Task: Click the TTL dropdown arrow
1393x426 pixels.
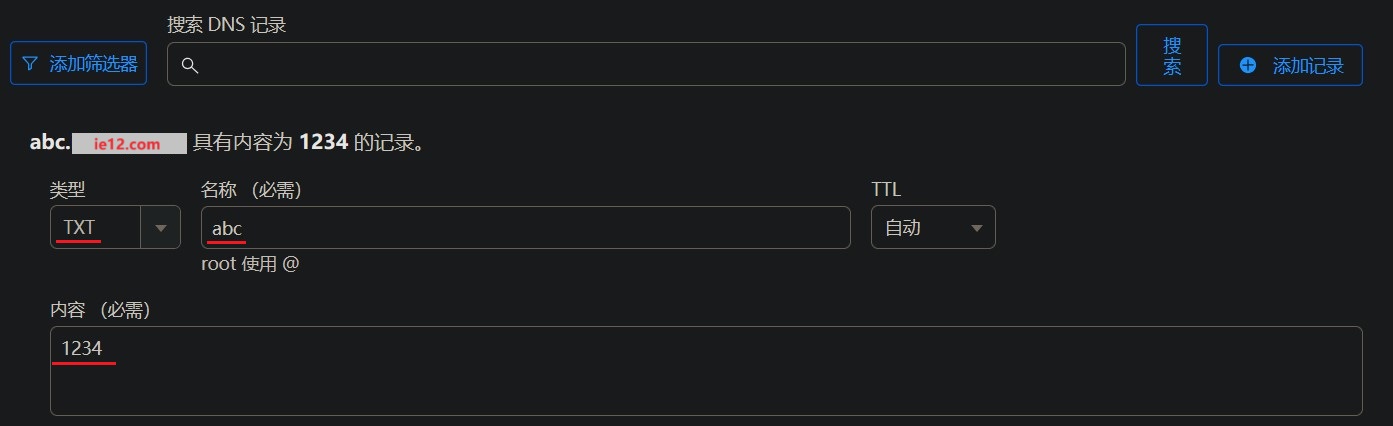Action: [x=977, y=228]
